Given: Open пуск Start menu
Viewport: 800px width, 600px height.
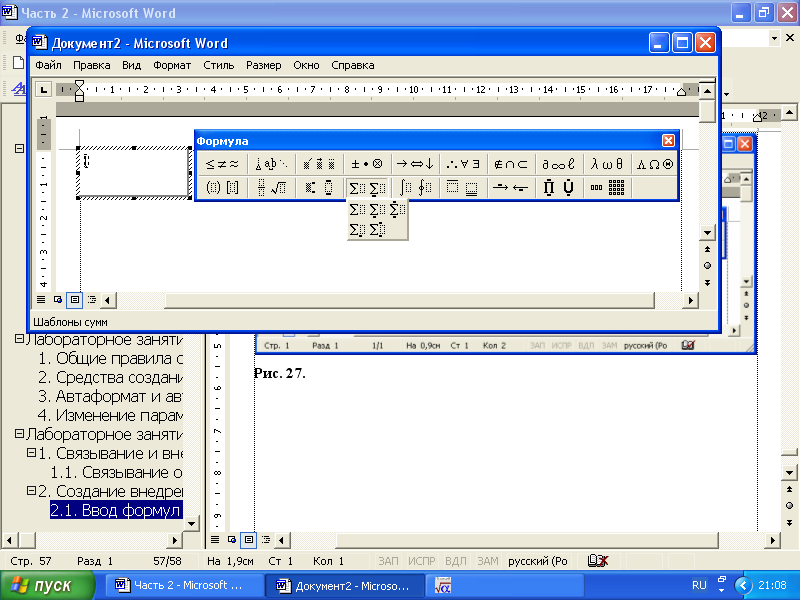Looking at the screenshot, I should [47, 585].
